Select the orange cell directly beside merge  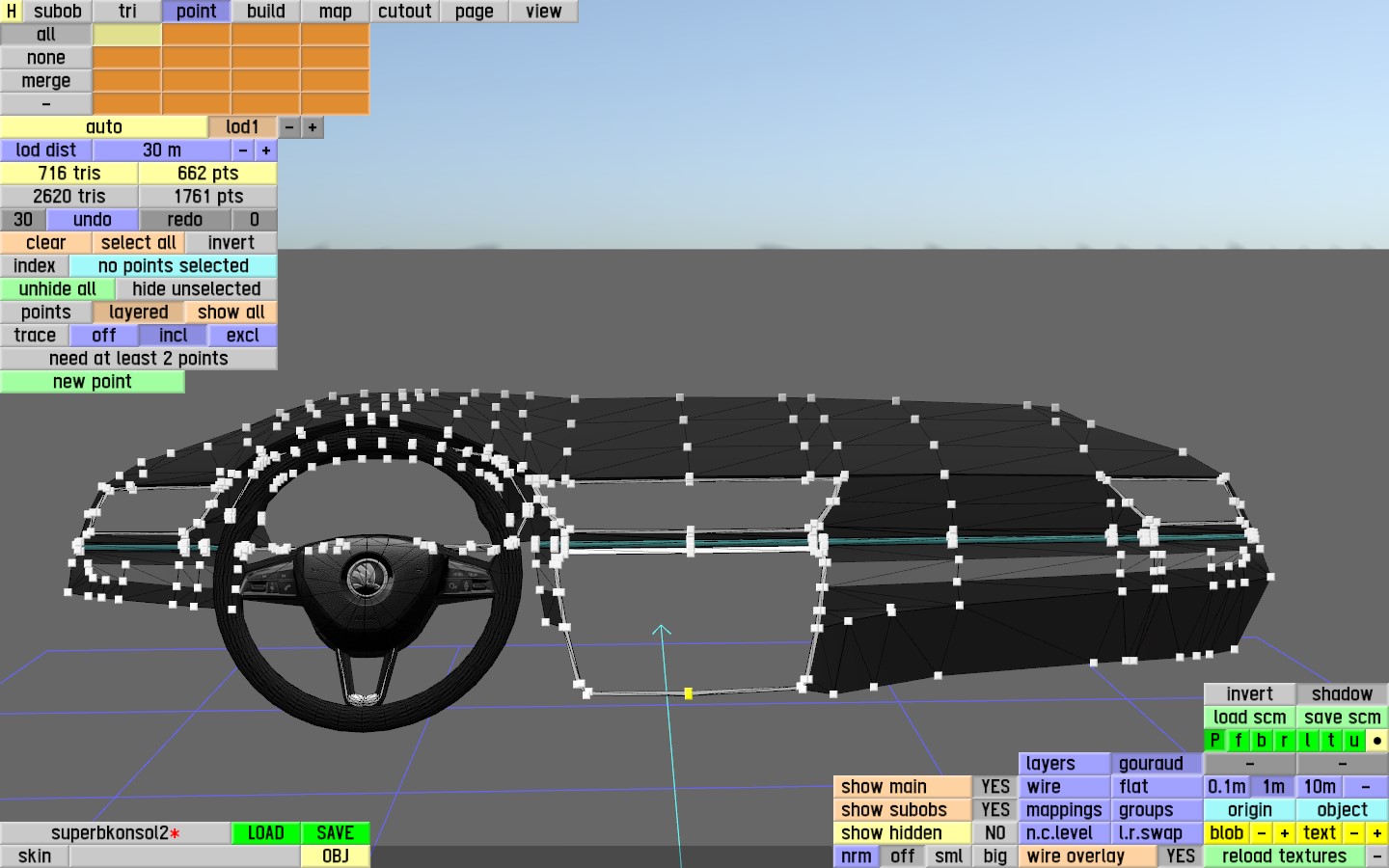point(127,81)
